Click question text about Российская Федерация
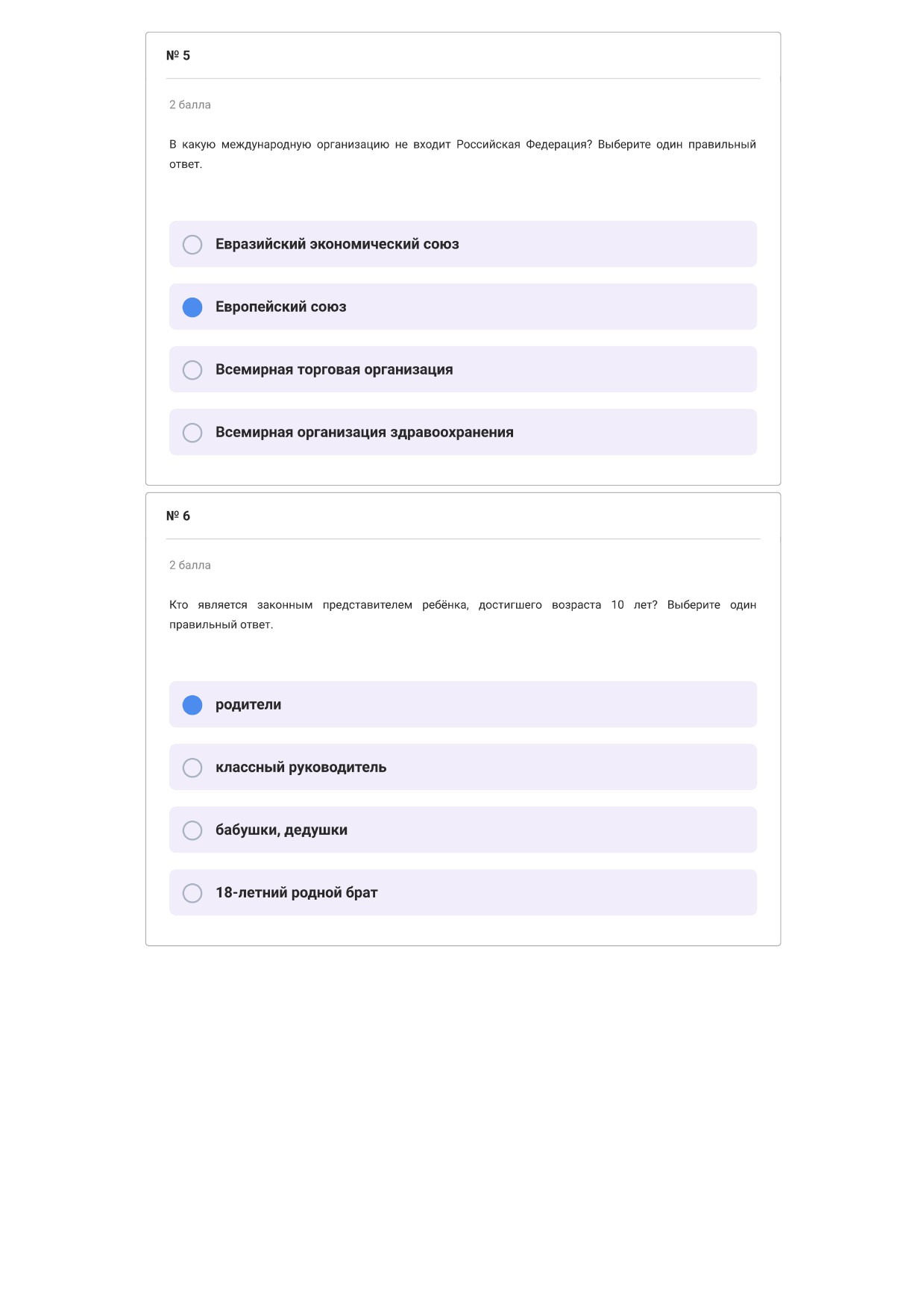The height and width of the screenshot is (1307, 924). pyautogui.click(x=462, y=154)
